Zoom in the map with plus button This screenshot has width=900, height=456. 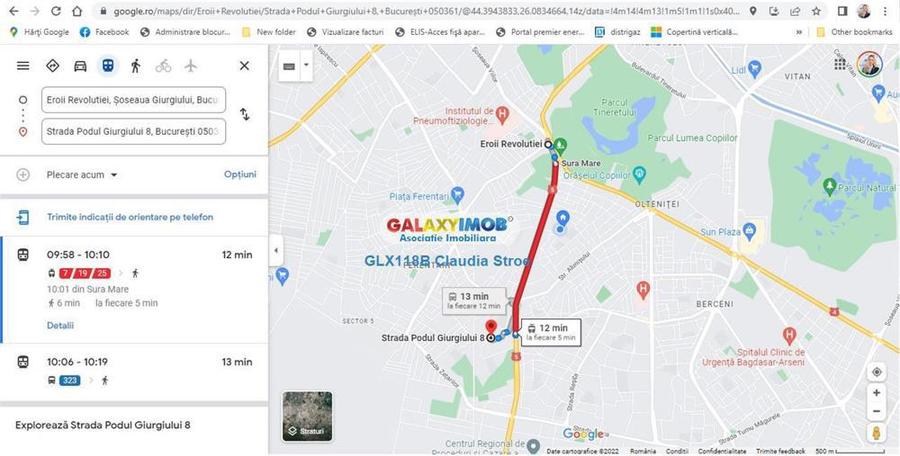pyautogui.click(x=876, y=393)
